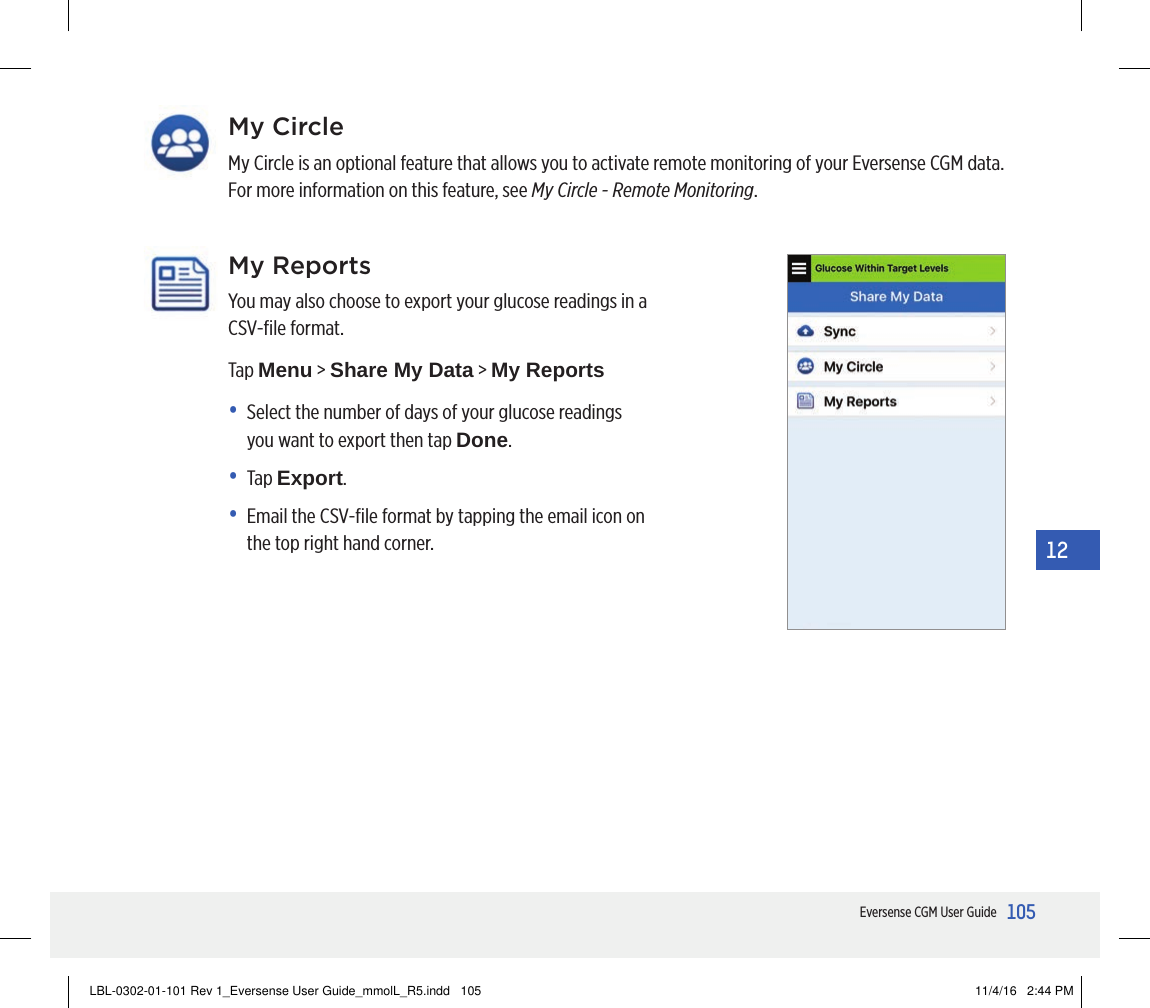Select the My Reports list item label
This screenshot has height=1008, width=1150.
click(x=860, y=402)
